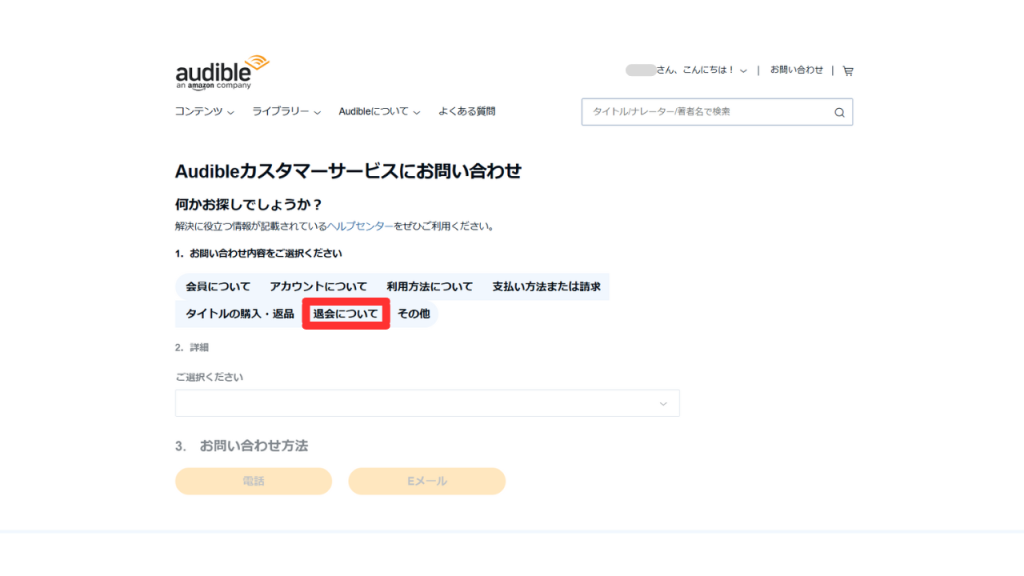
Task: Select the タイトルの購入・返品 topic
Action: pos(240,314)
